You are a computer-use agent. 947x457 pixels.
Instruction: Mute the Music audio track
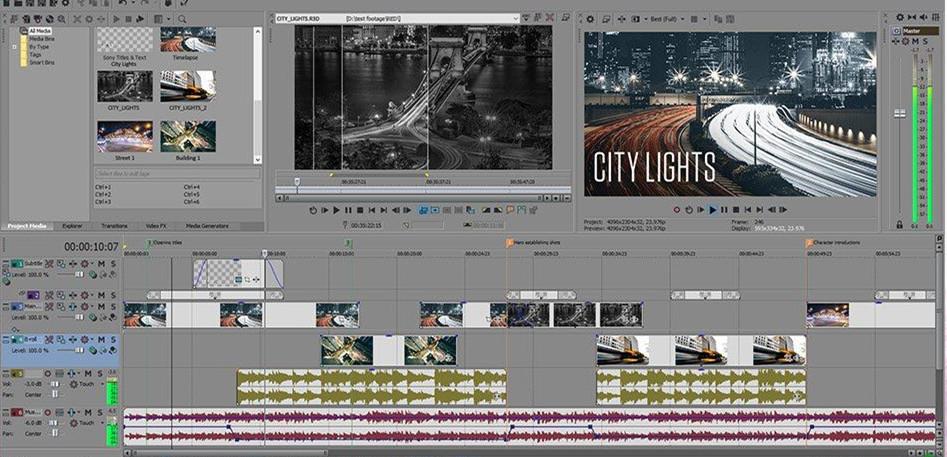point(88,412)
